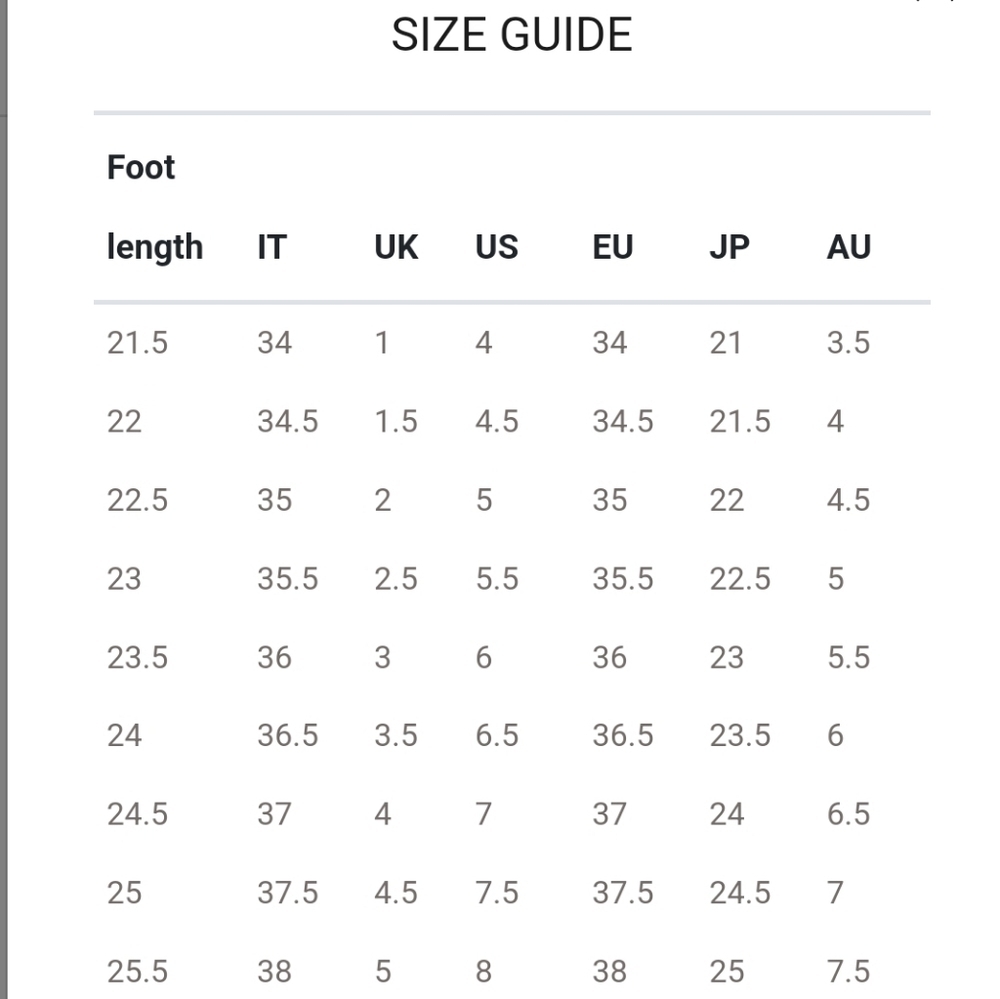Click the US 7.5 size value
This screenshot has height=999, width=1000.
(x=497, y=893)
